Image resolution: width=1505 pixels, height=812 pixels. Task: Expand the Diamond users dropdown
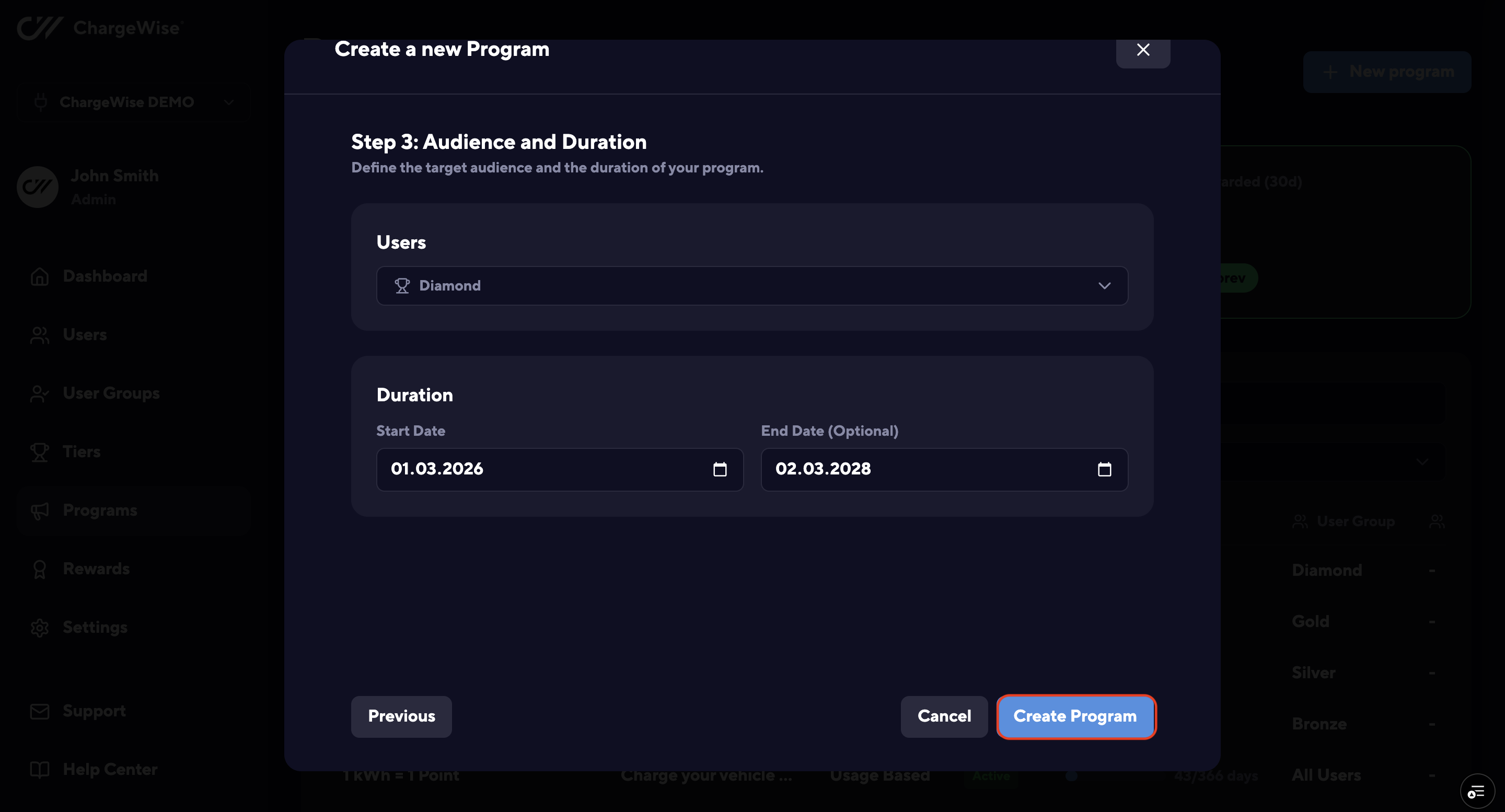pos(751,286)
